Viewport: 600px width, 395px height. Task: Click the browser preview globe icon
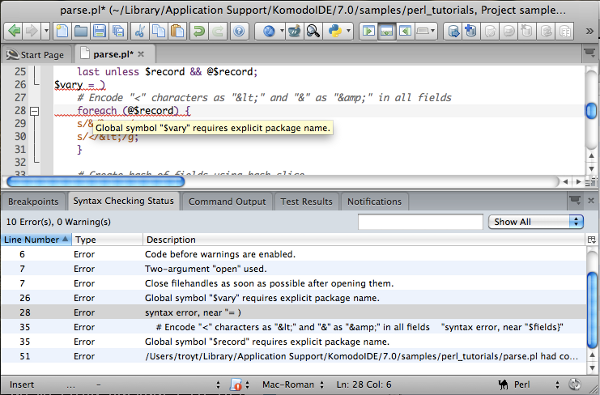269,31
